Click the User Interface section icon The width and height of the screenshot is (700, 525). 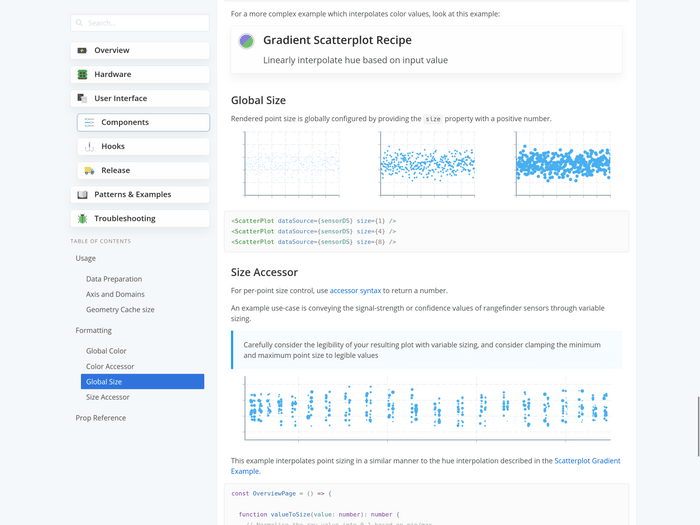tap(82, 98)
